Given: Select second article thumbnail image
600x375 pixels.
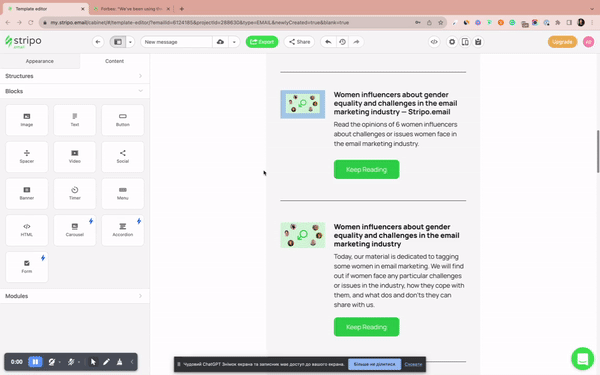Looking at the screenshot, I should (303, 235).
